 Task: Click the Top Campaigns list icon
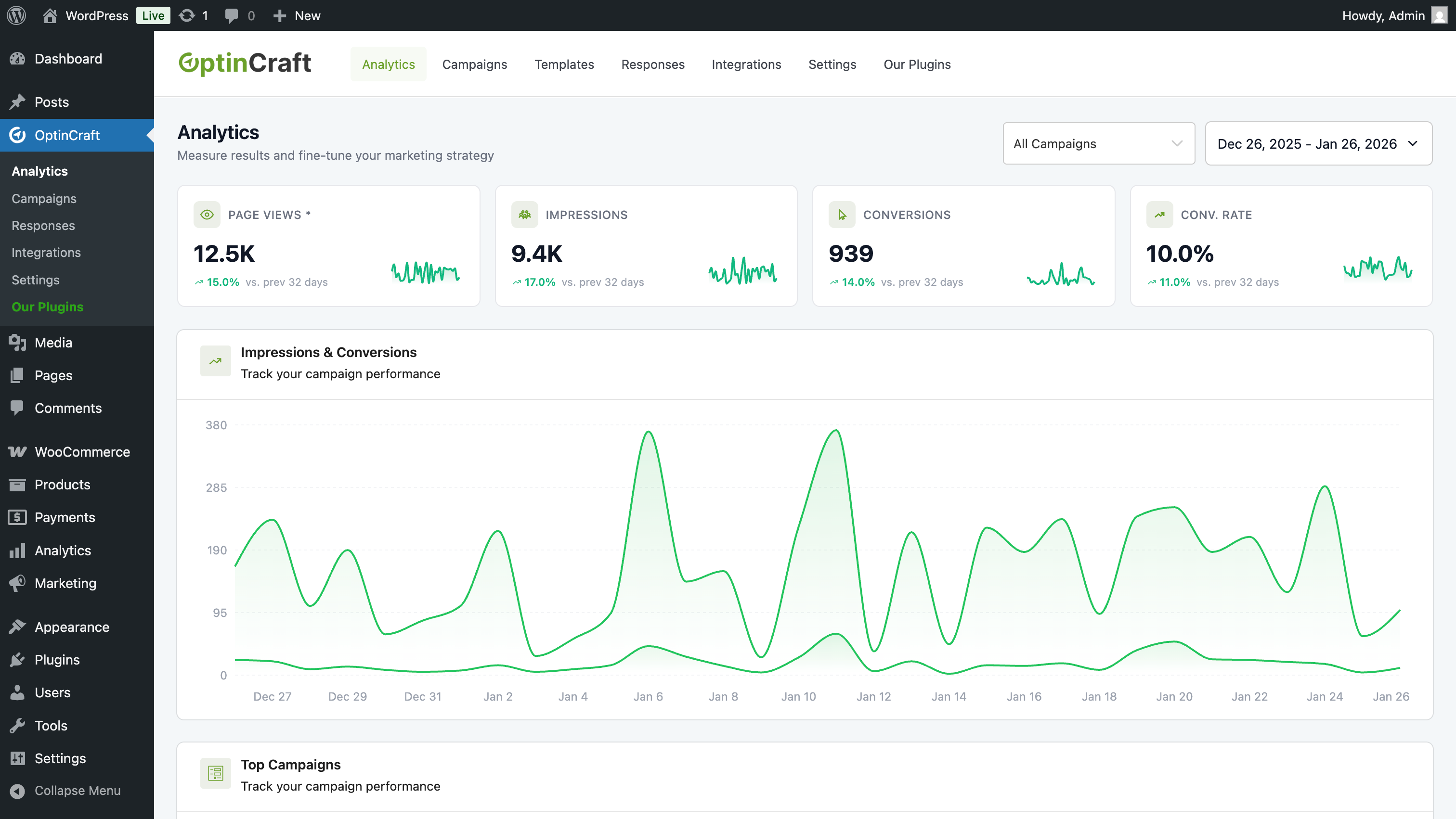point(215,773)
